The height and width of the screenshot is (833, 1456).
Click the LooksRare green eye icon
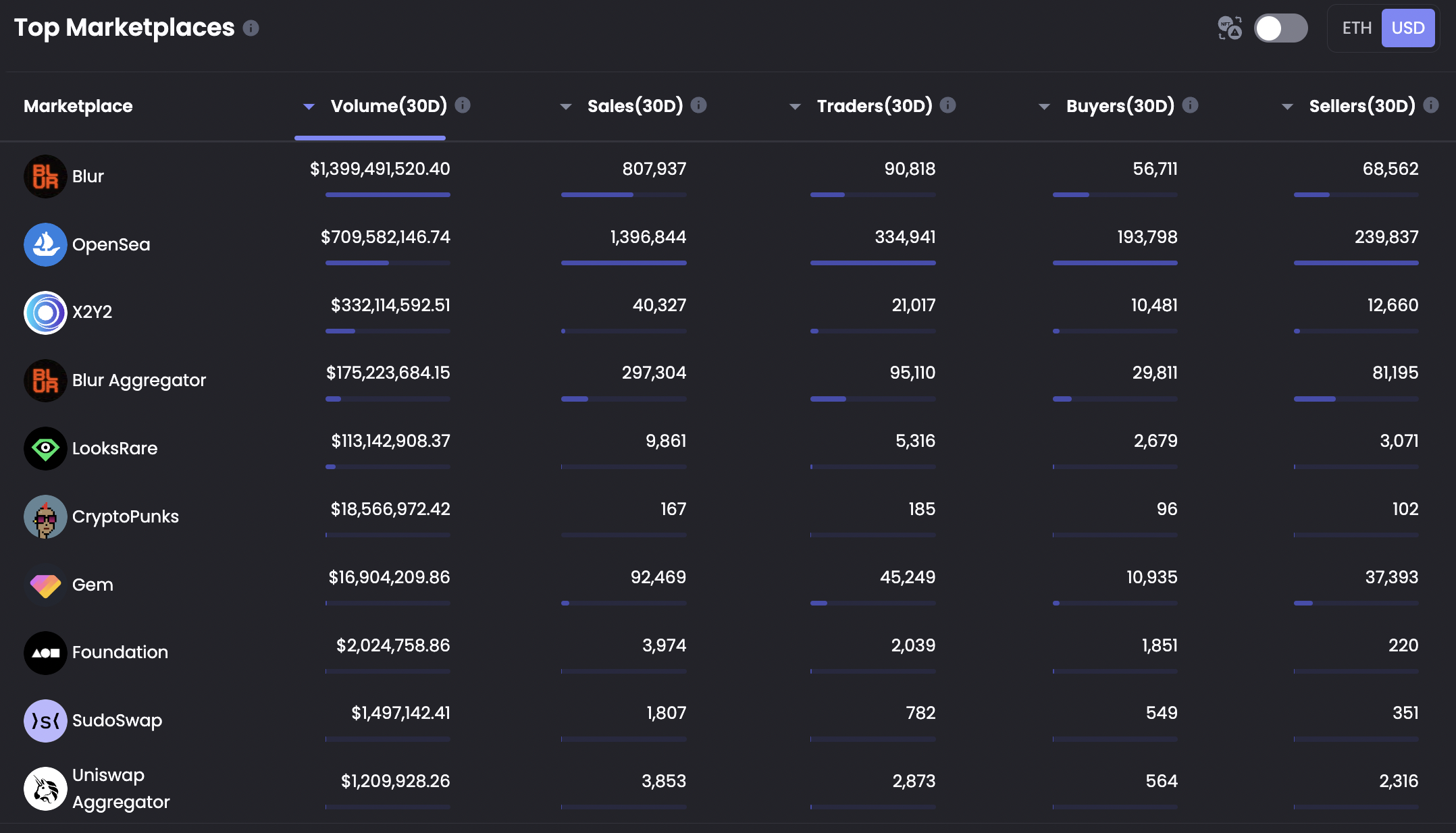(45, 448)
